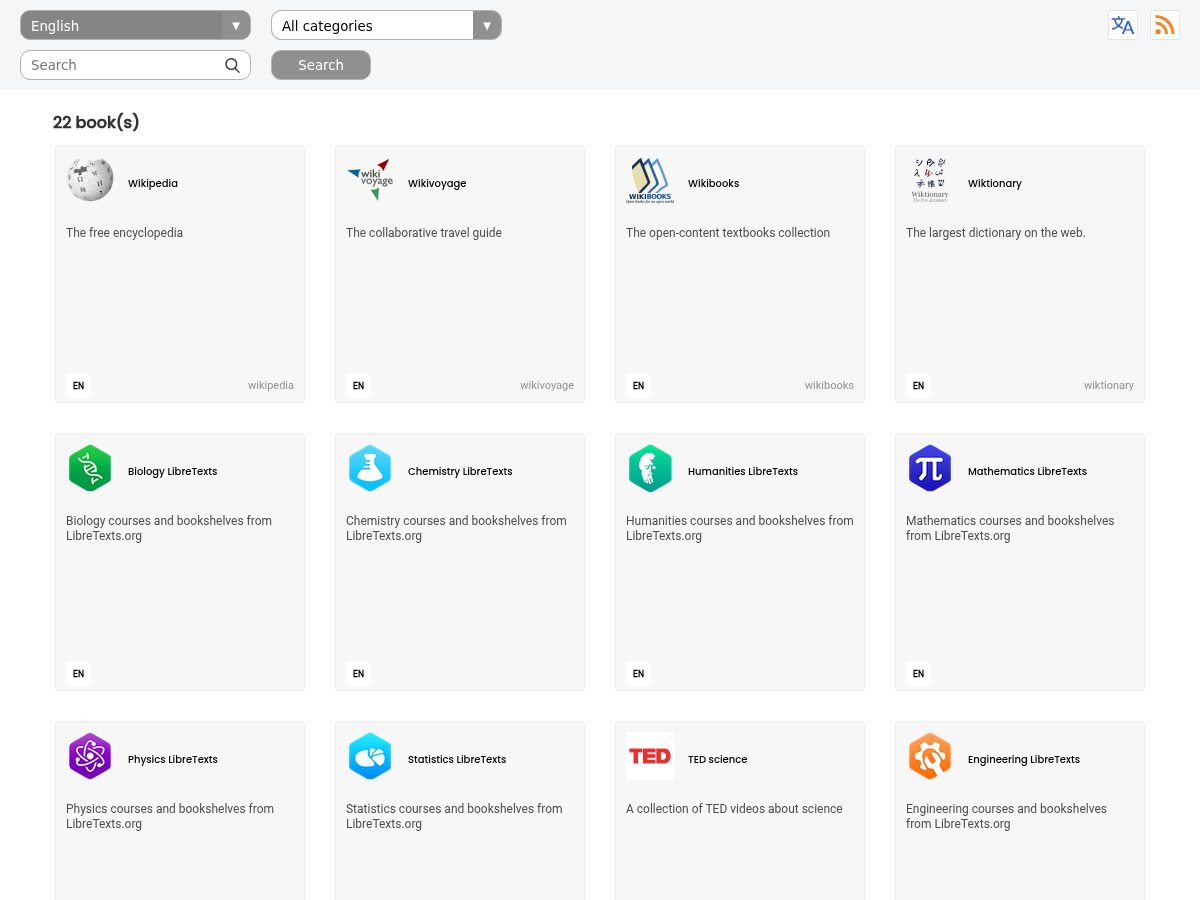The height and width of the screenshot is (900, 1200).
Task: Click the EN badge on Mathematics LibreTexts card
Action: (x=918, y=673)
